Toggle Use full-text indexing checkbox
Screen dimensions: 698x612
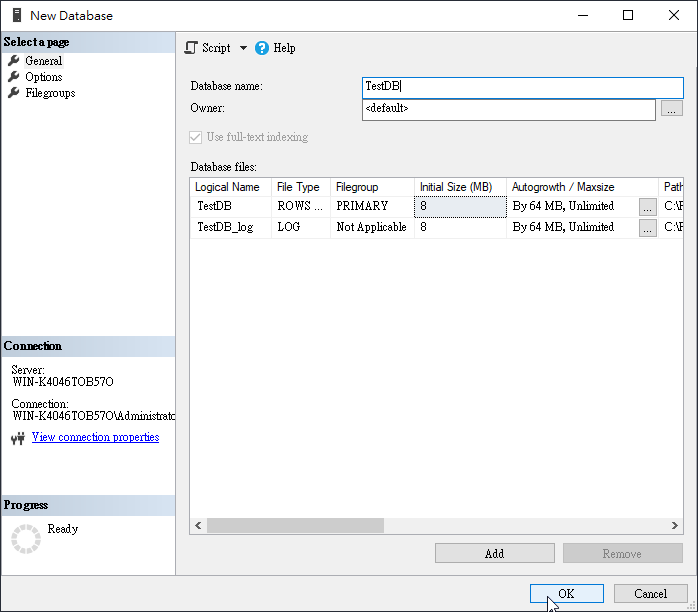pyautogui.click(x=195, y=137)
